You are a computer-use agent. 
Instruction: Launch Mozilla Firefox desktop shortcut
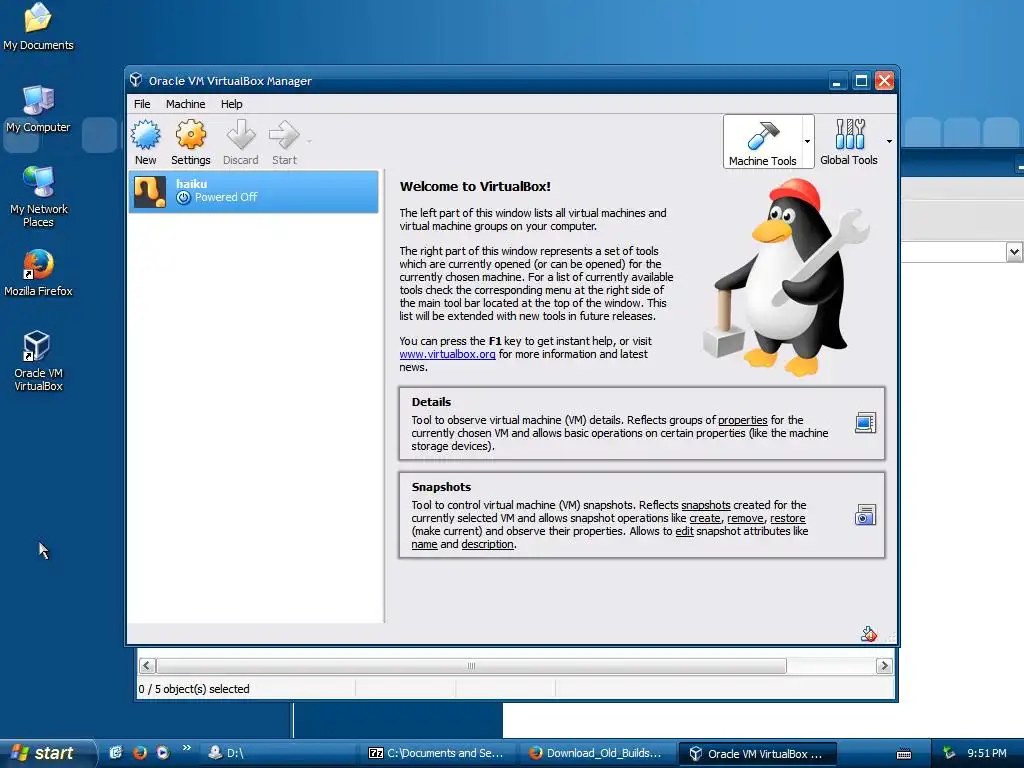point(39,272)
